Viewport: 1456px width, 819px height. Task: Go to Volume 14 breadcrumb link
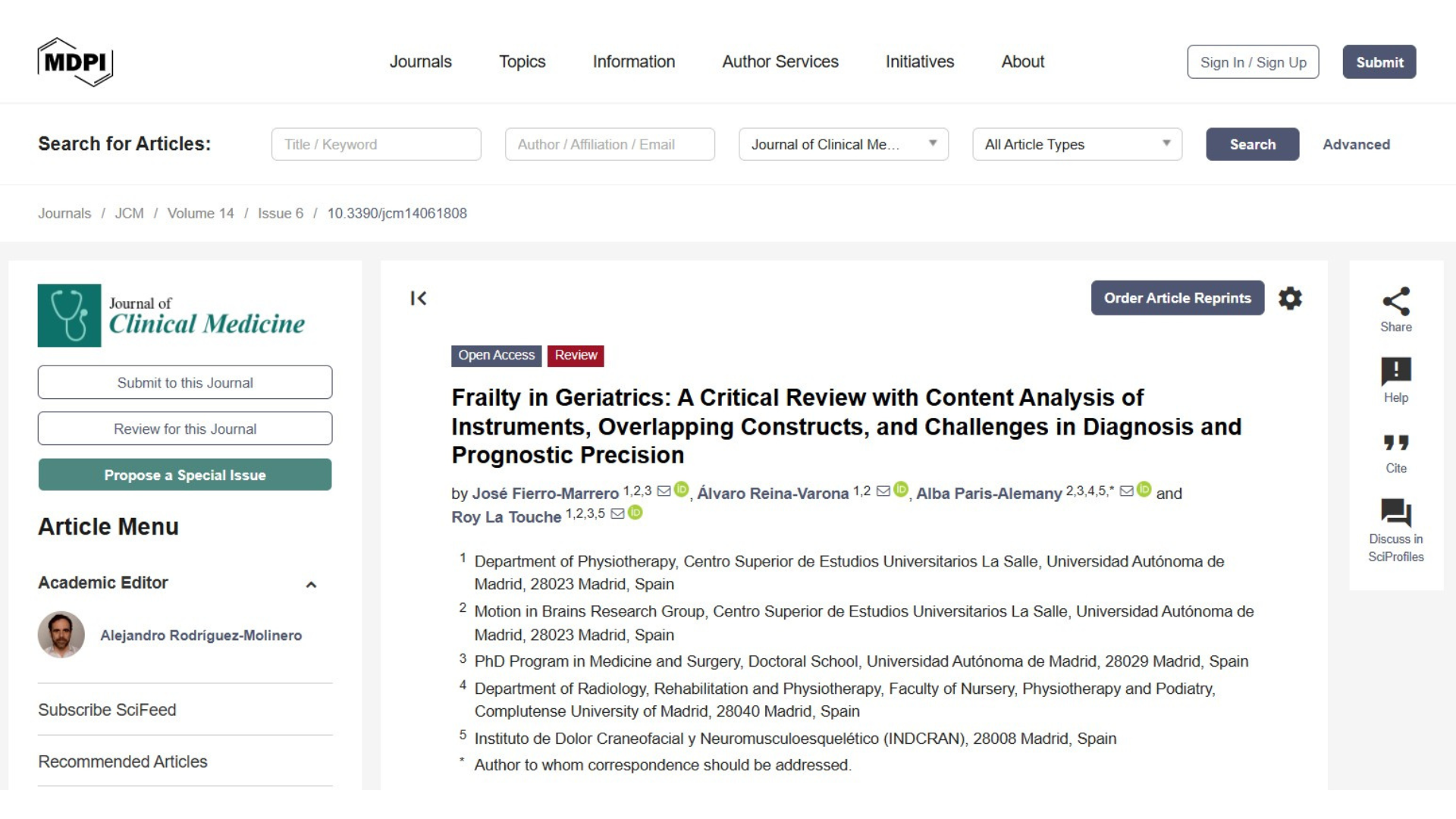tap(200, 213)
